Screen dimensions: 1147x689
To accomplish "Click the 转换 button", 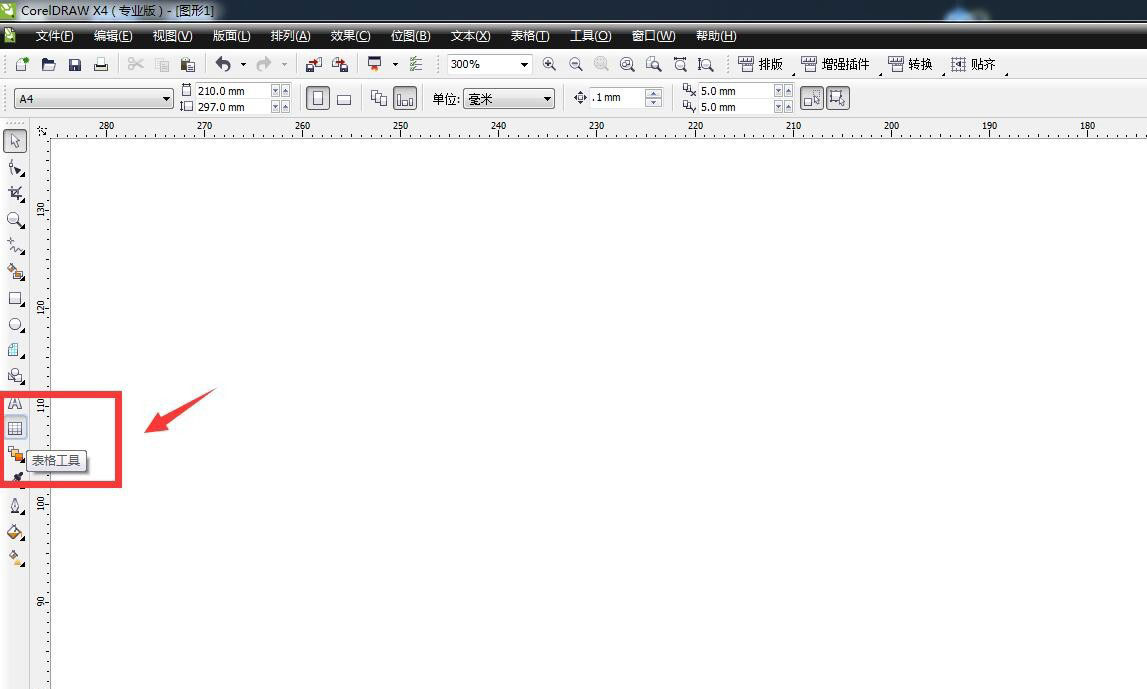I will [x=910, y=64].
